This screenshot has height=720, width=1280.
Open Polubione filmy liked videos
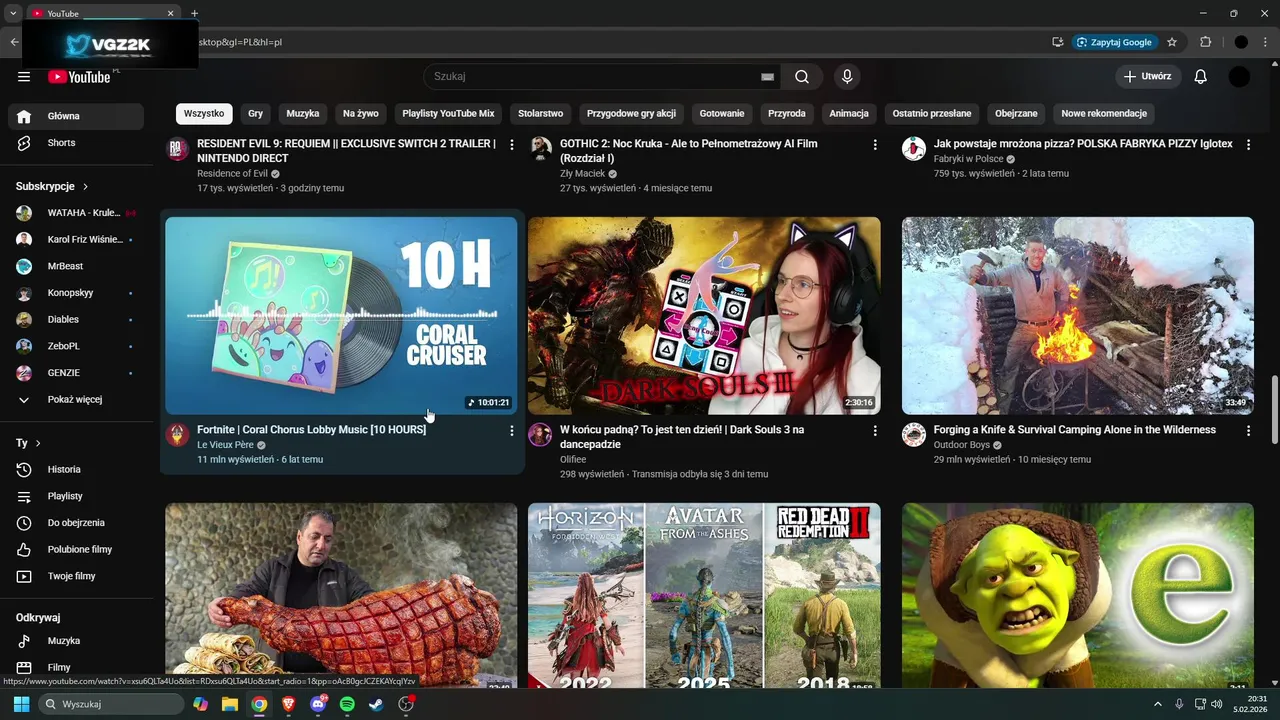pos(76,549)
